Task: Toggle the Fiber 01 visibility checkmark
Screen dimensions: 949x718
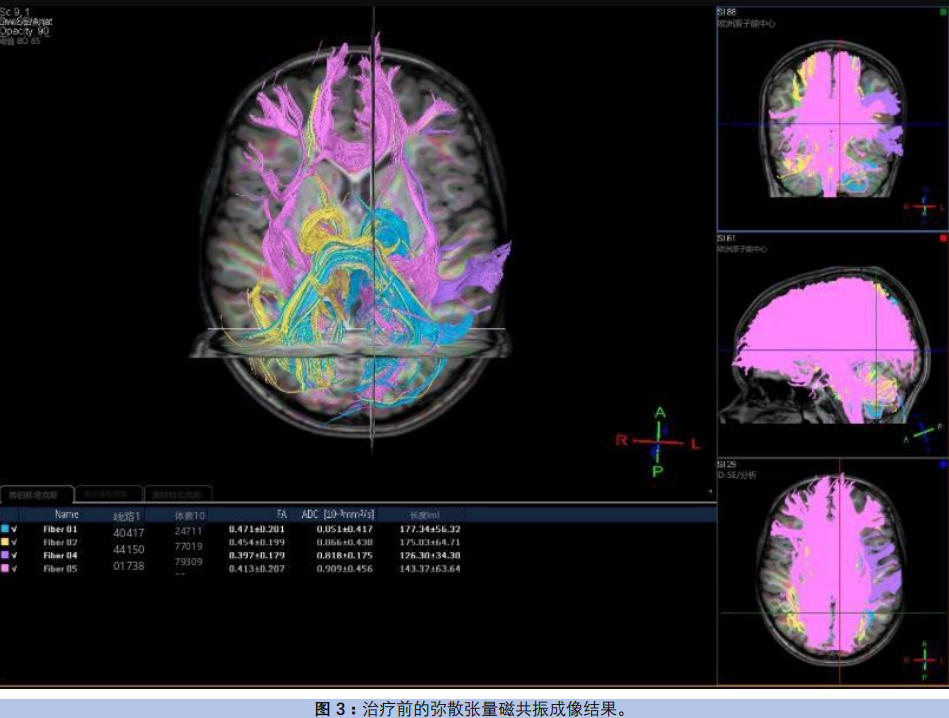Action: point(16,529)
